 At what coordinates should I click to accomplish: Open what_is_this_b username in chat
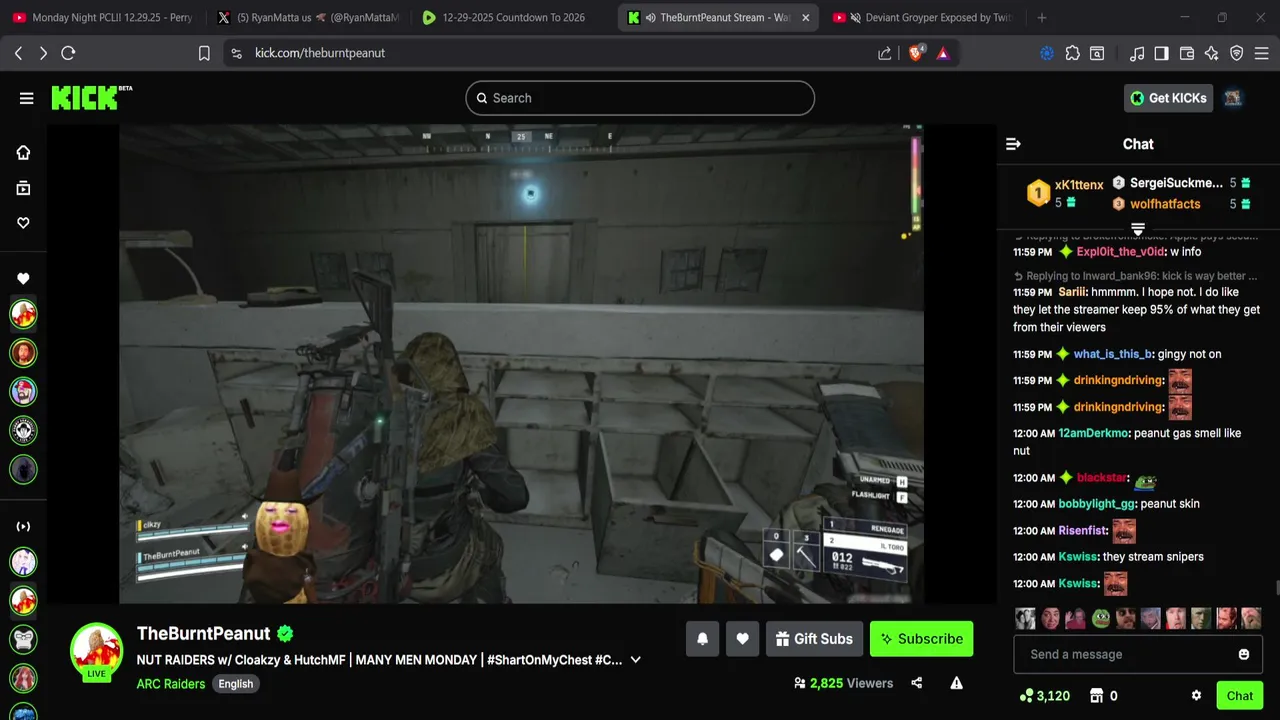coord(1113,354)
